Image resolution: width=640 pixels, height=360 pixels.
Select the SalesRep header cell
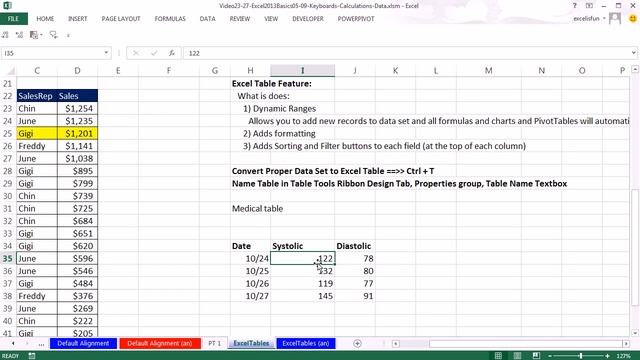click(37, 96)
